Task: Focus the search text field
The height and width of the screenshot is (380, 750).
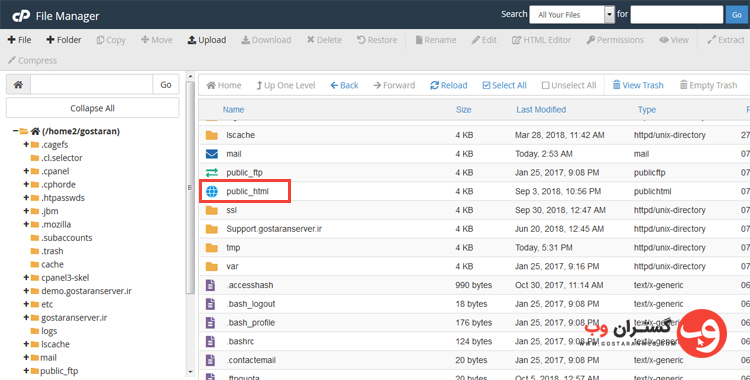Action: click(676, 15)
